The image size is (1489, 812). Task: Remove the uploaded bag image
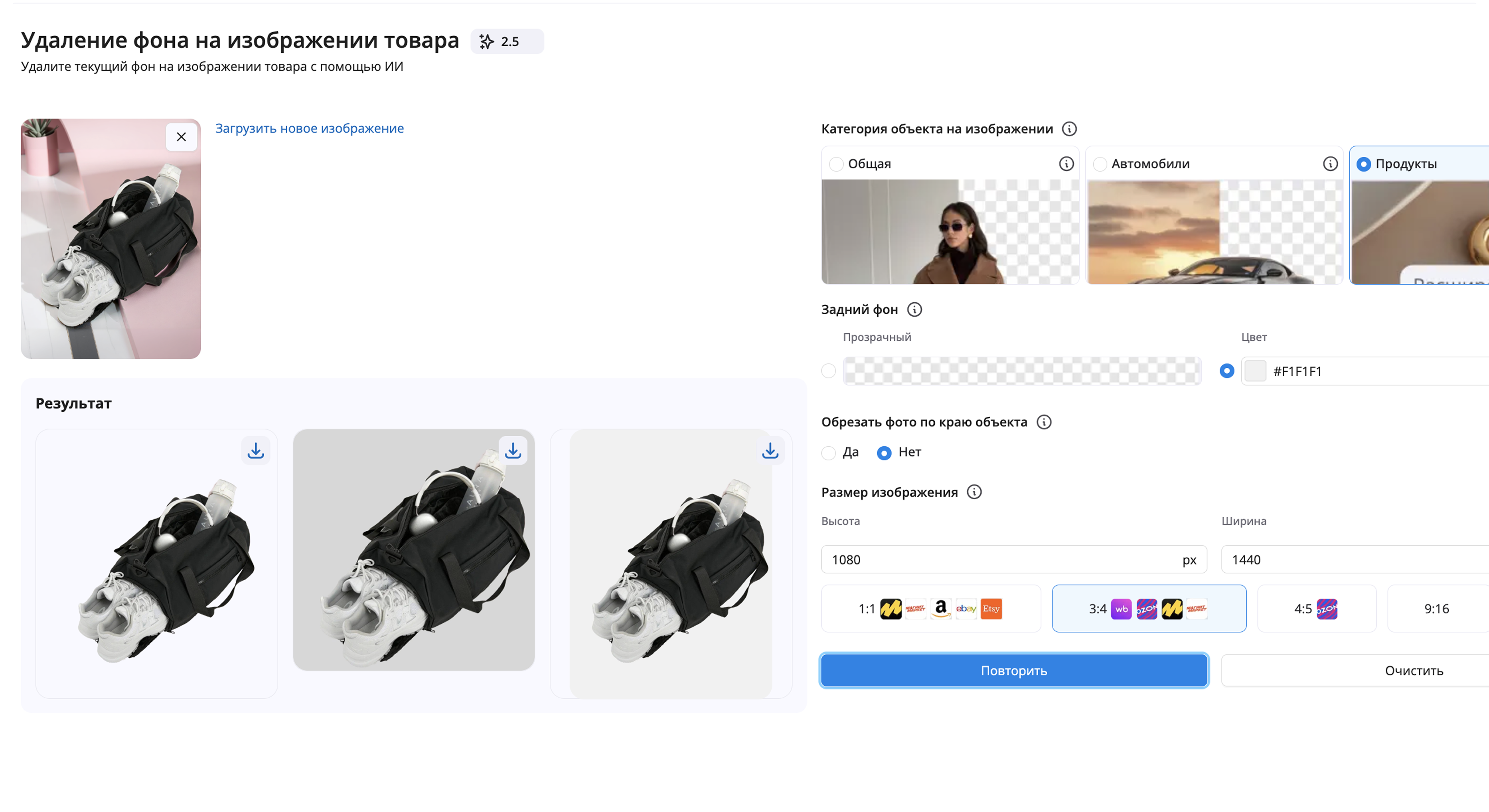pyautogui.click(x=182, y=137)
